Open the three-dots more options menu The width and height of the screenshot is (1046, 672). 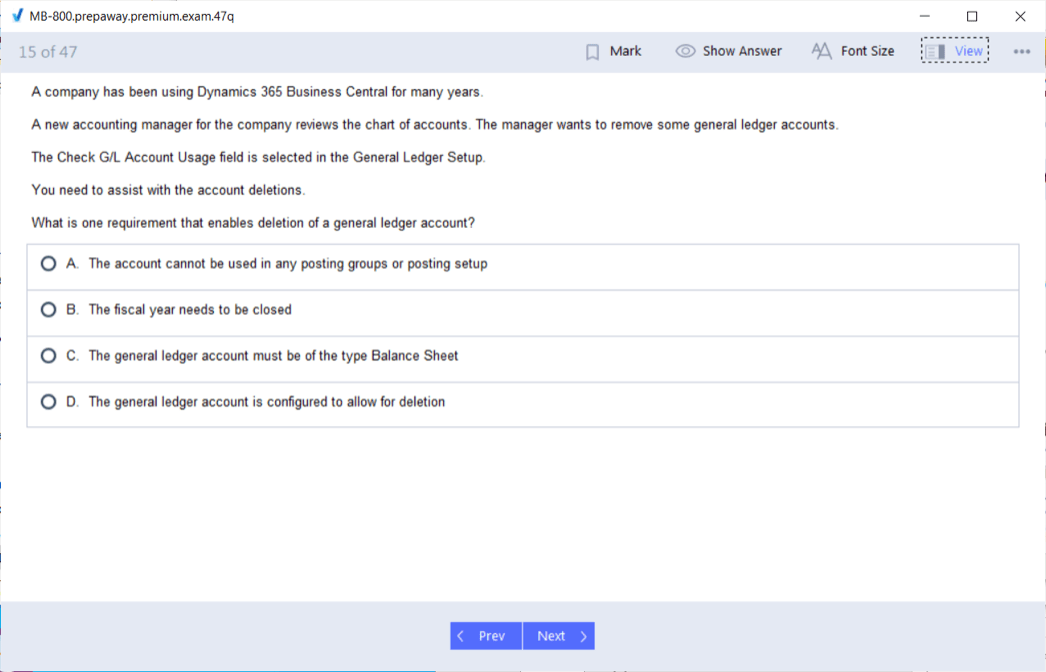tap(1021, 51)
